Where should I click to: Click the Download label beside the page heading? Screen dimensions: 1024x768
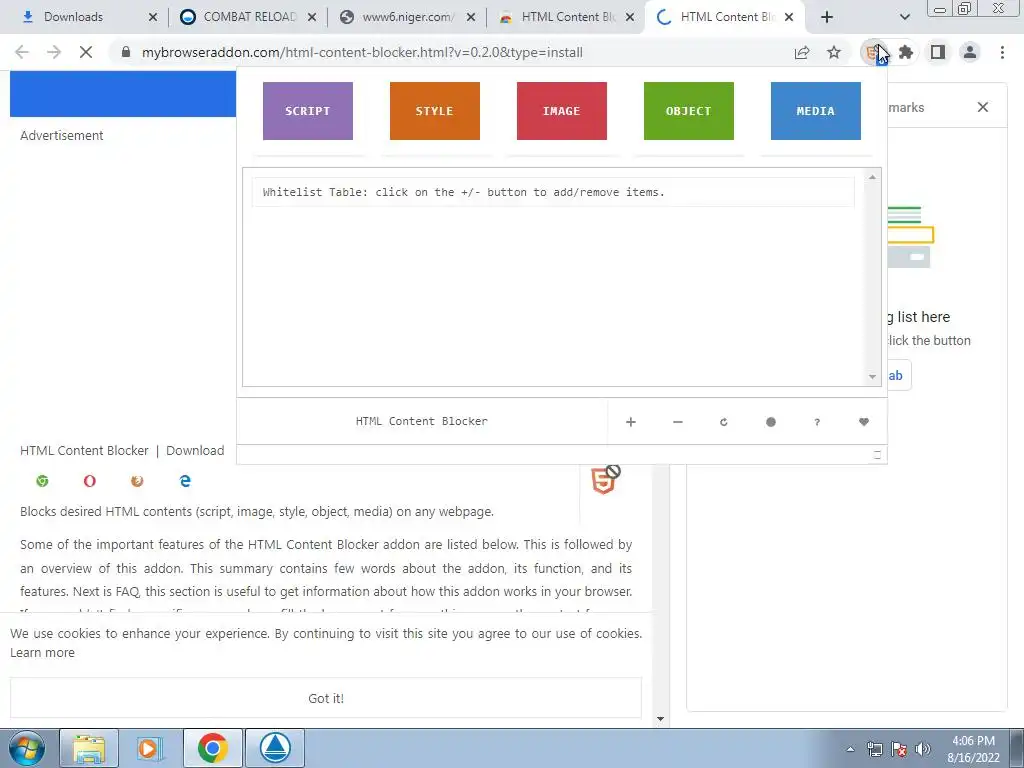click(195, 451)
